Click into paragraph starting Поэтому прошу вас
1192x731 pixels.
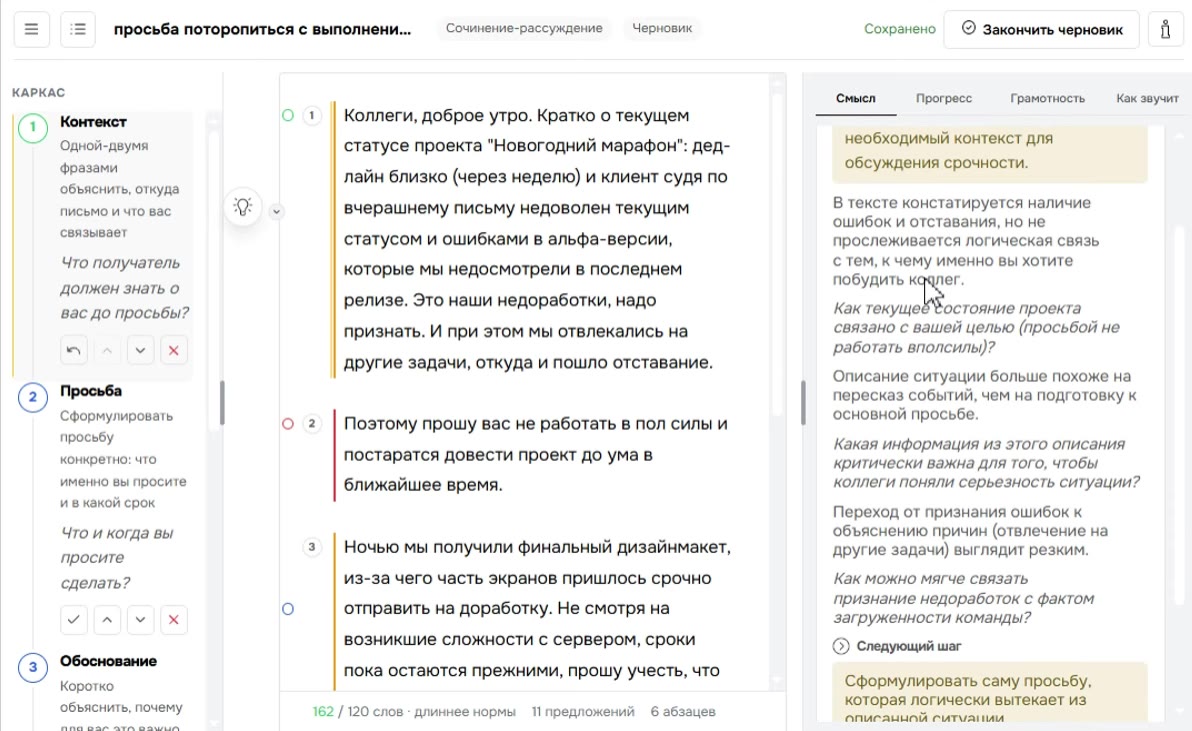pyautogui.click(x=536, y=454)
